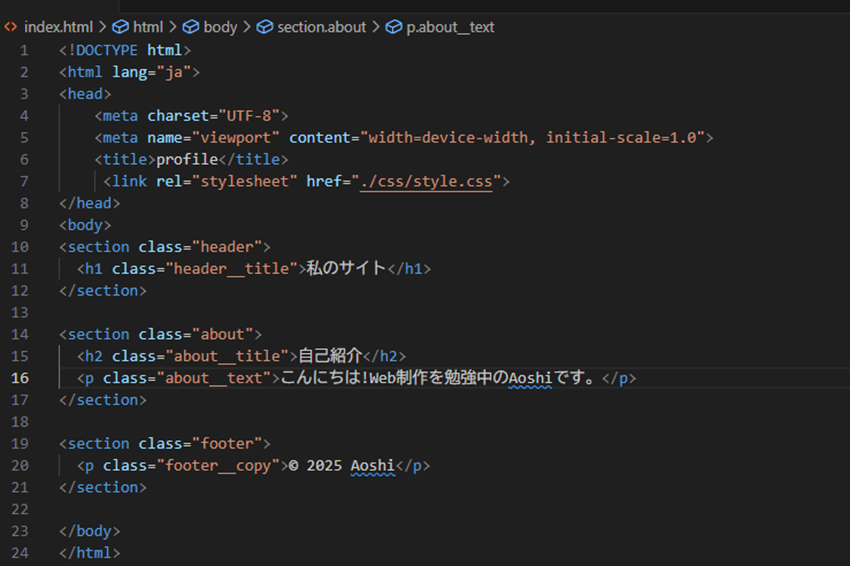Click the cube icon before section.about breadcrumb
This screenshot has width=850, height=566.
(x=265, y=27)
